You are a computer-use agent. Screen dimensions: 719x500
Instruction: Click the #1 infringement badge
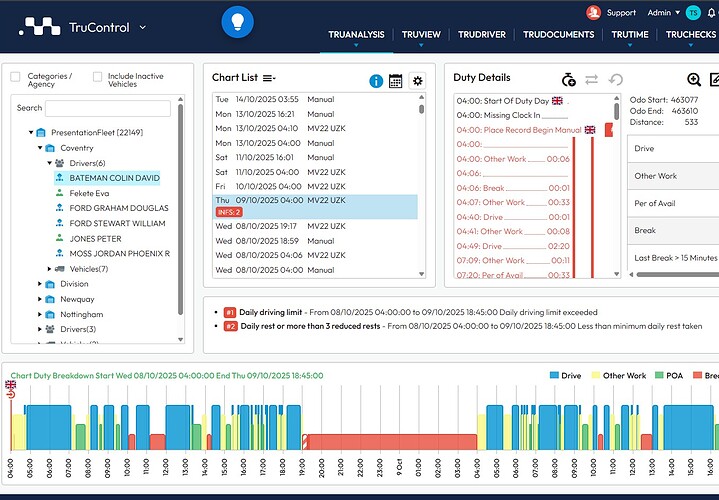tap(230, 312)
